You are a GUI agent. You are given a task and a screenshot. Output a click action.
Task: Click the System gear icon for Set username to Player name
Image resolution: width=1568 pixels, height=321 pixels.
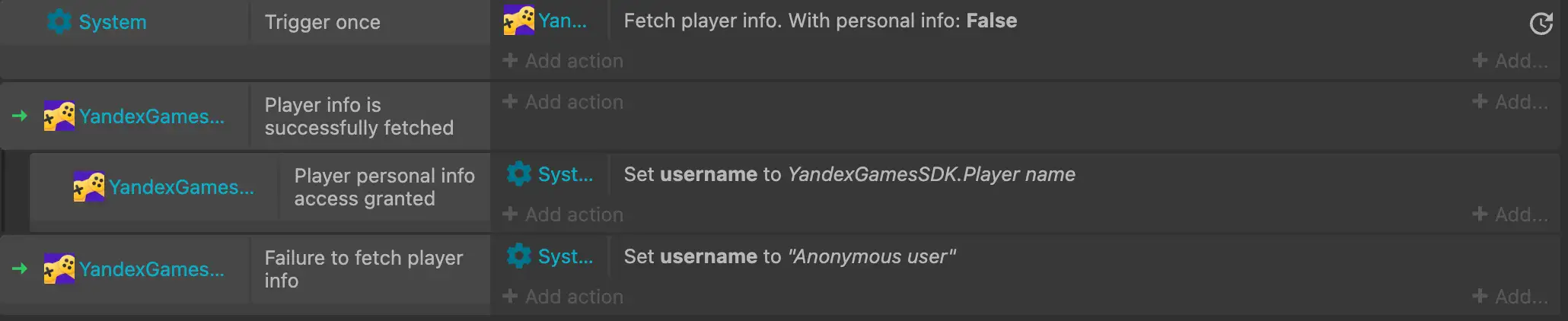click(x=519, y=174)
